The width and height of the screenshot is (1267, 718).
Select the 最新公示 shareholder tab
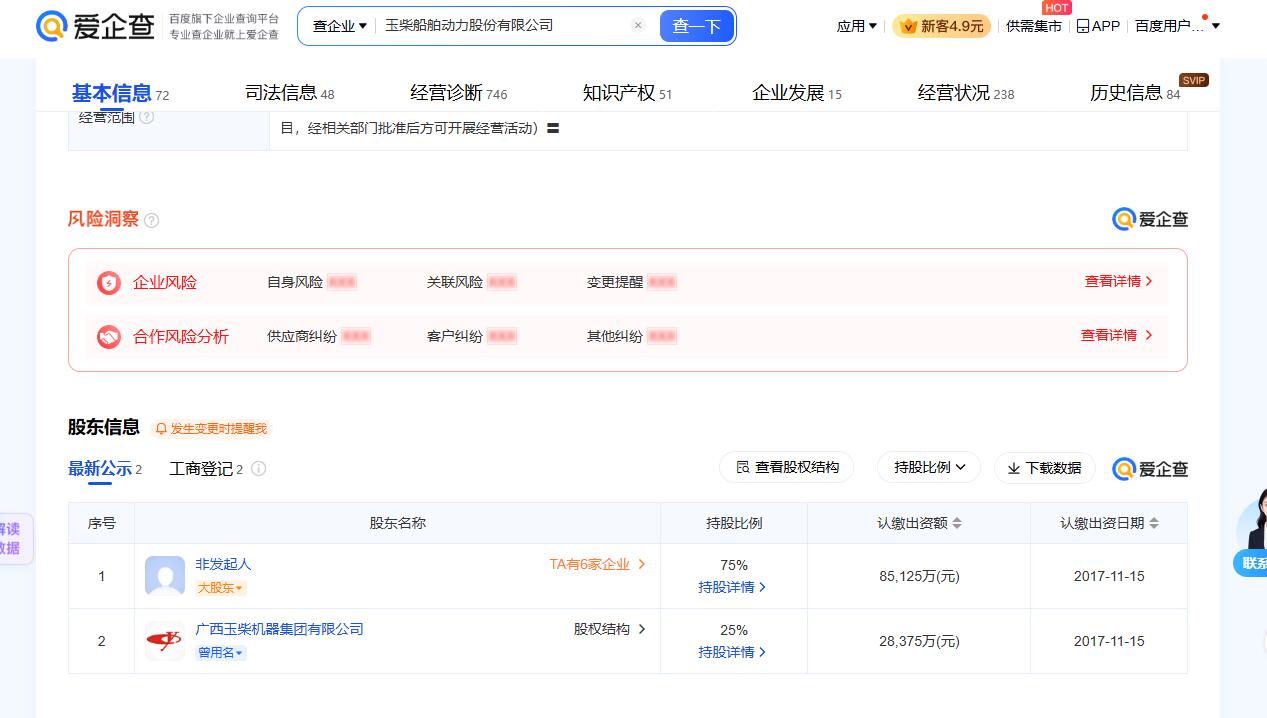(105, 469)
